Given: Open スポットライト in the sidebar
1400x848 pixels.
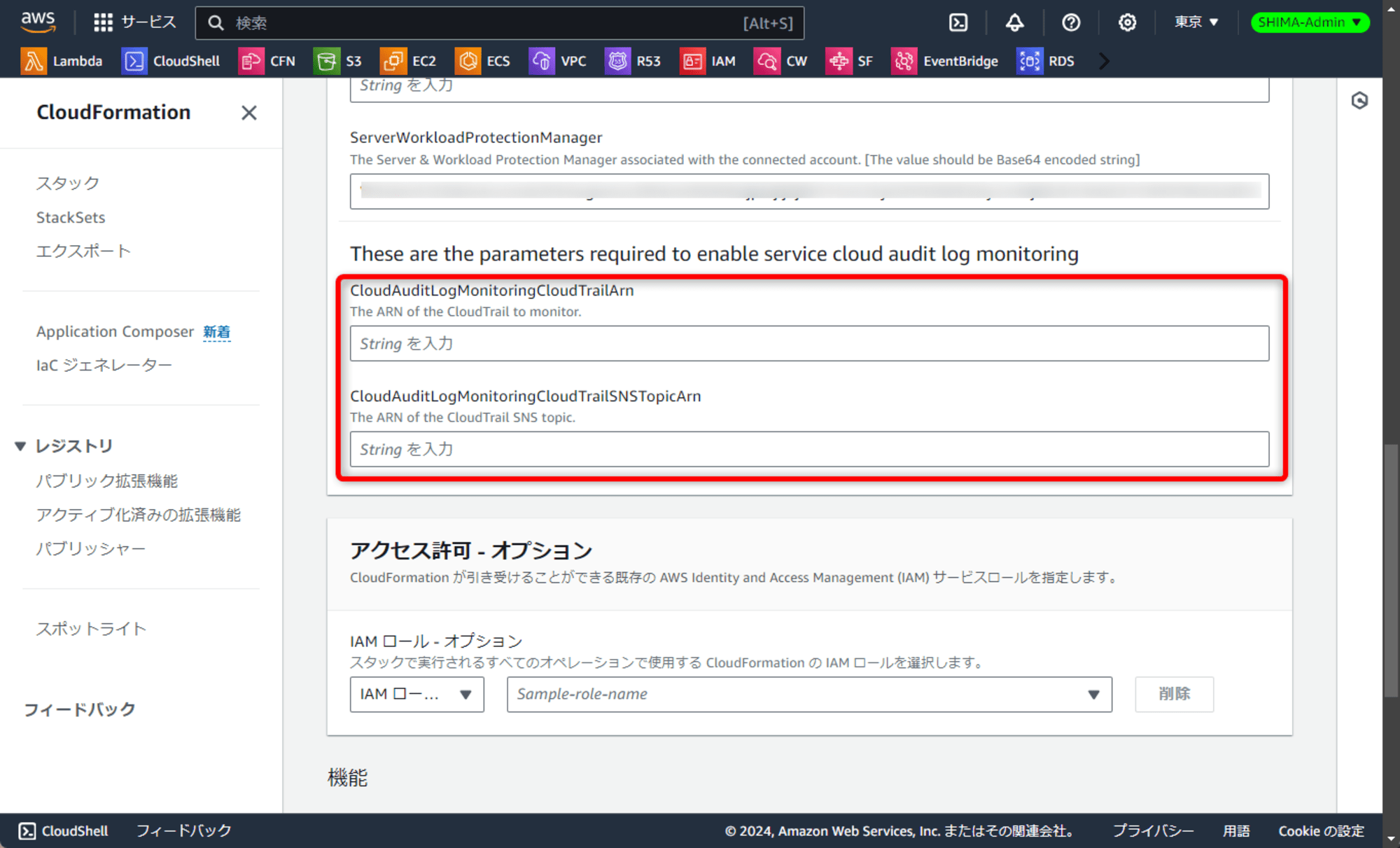Looking at the screenshot, I should coord(91,628).
